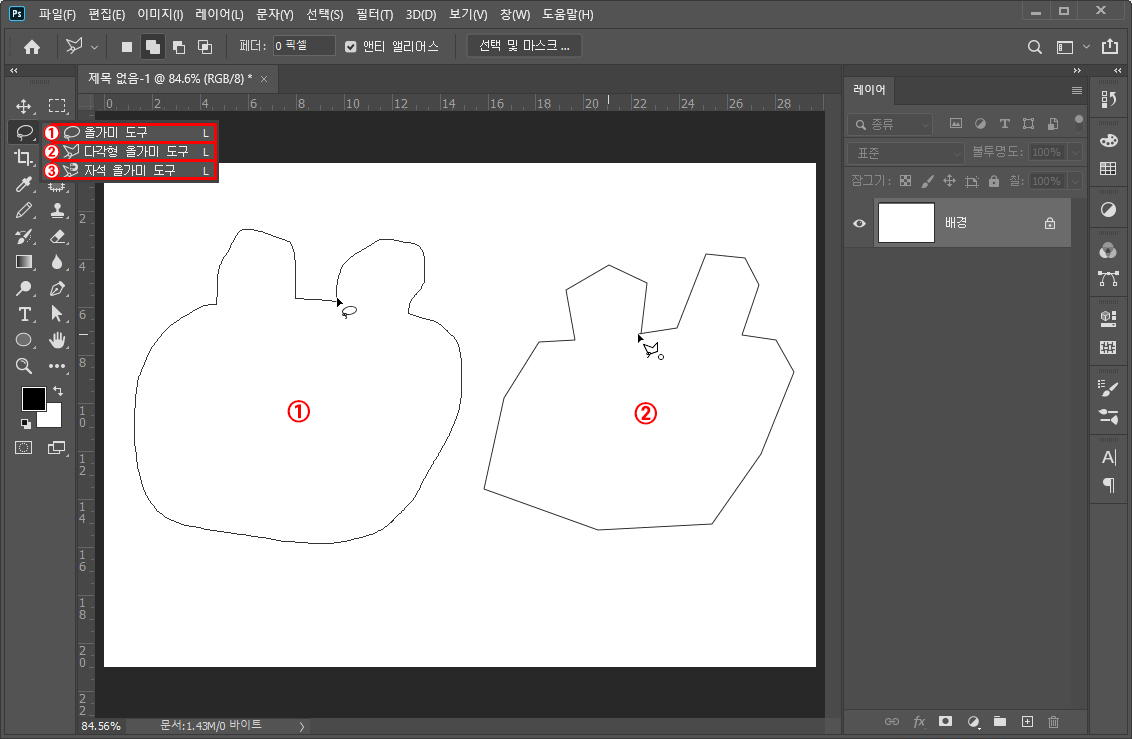Image resolution: width=1132 pixels, height=739 pixels.
Task: Open the 종류 filter type dropdown
Action: click(x=890, y=125)
